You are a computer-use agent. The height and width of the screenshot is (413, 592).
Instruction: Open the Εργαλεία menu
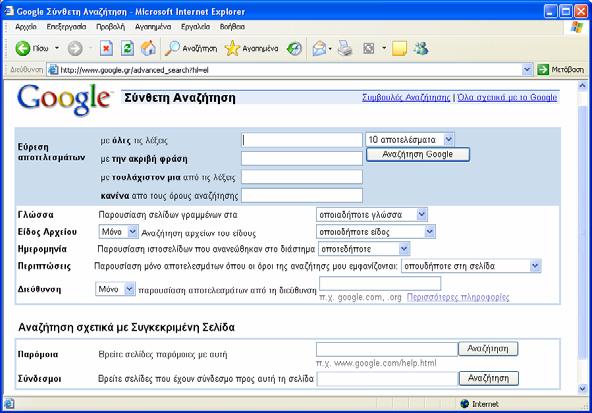pos(195,27)
